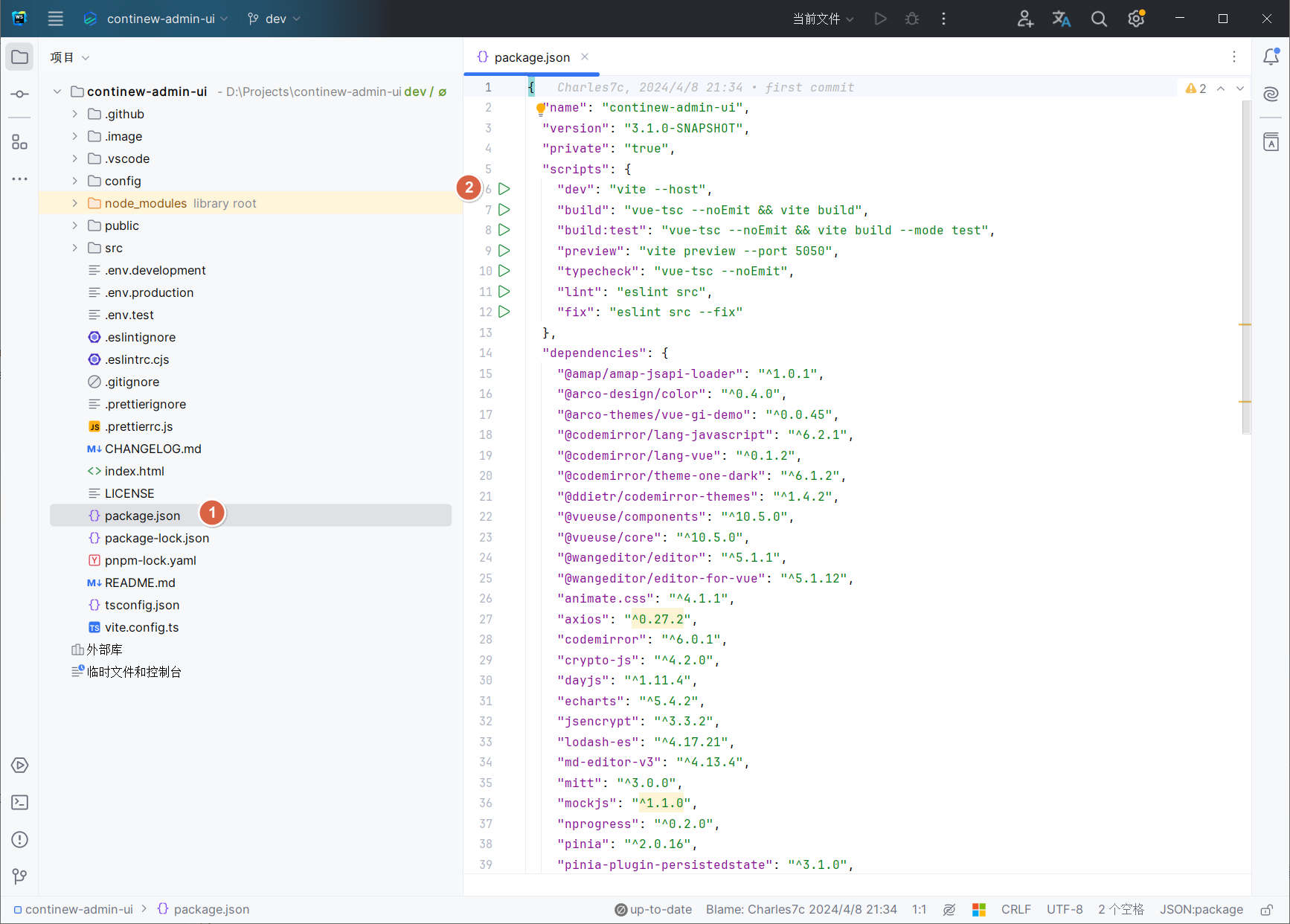Select vite.config.ts in project tree
The height and width of the screenshot is (924, 1290).
[141, 627]
